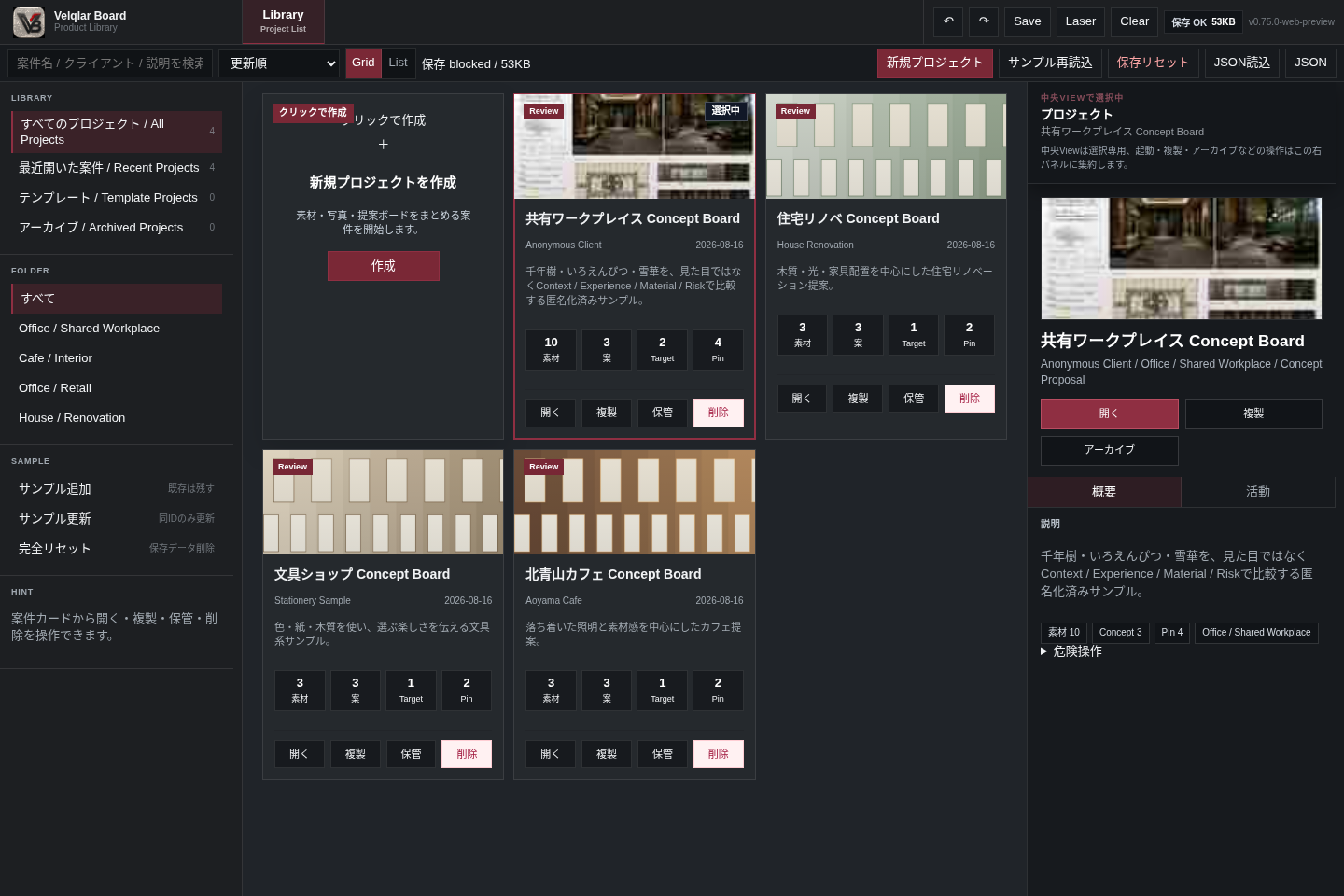Image resolution: width=1344 pixels, height=896 pixels.
Task: Redo the action with the arrow
Action: pyautogui.click(x=984, y=21)
